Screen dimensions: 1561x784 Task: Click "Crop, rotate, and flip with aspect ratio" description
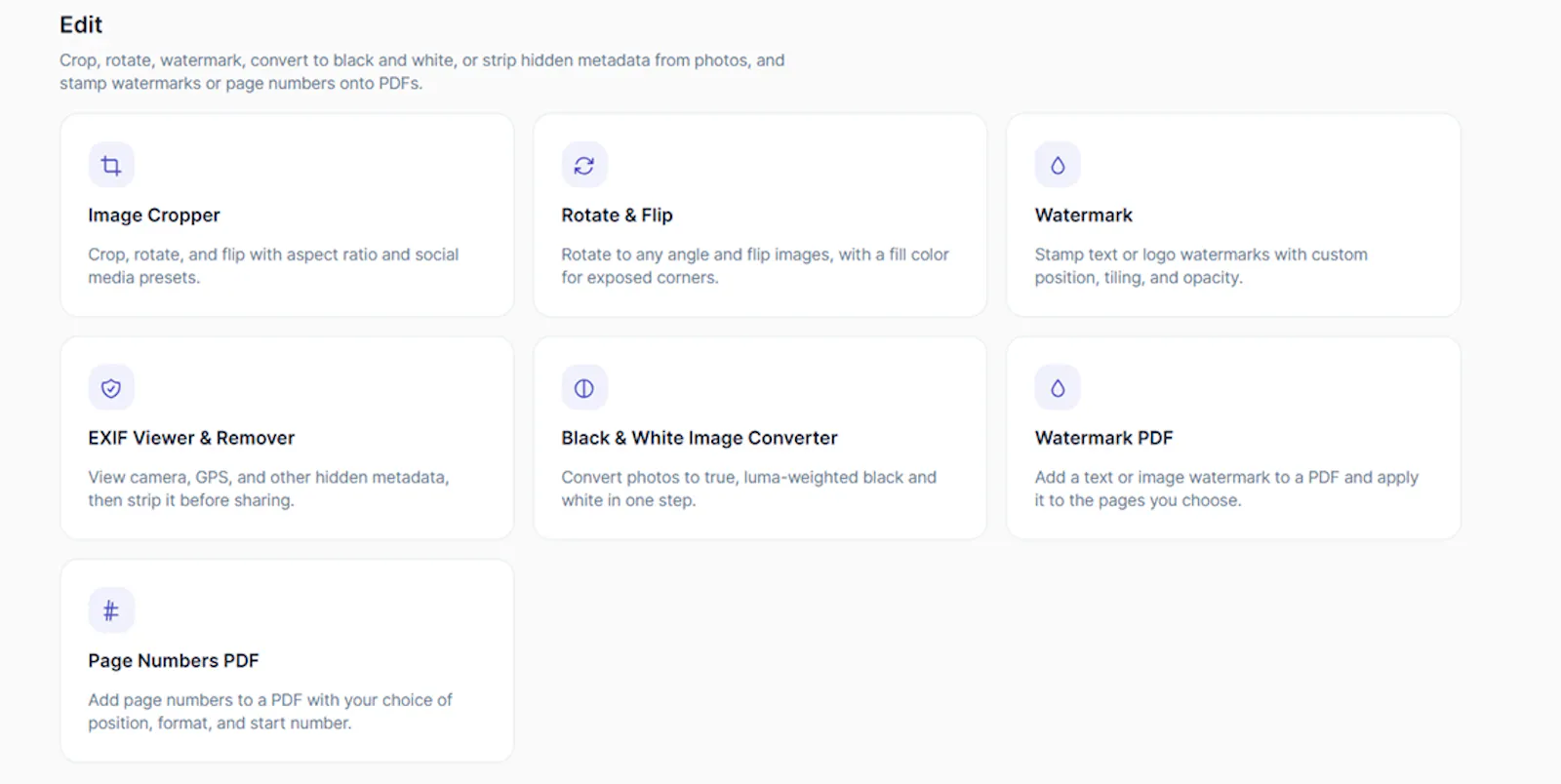pos(273,266)
